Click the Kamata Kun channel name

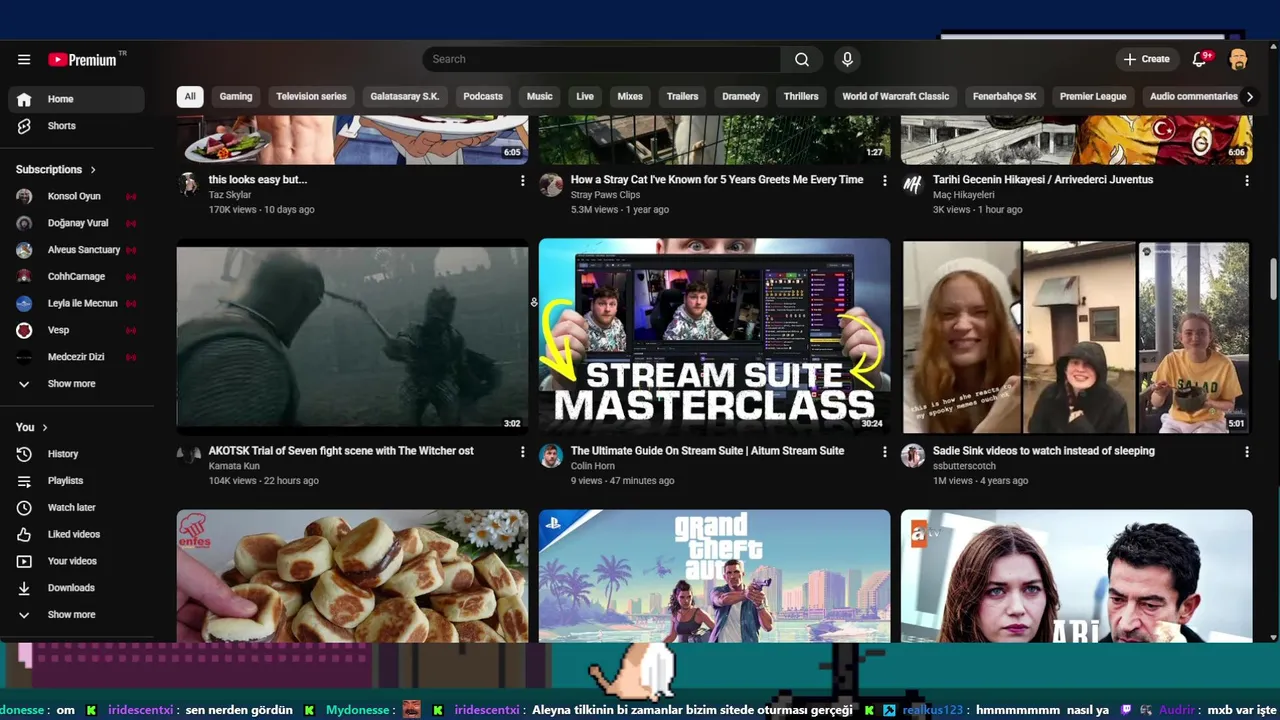(x=234, y=466)
